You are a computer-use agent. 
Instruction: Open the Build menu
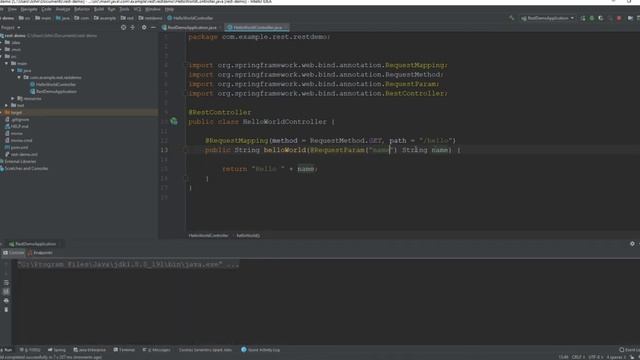coord(99,9)
